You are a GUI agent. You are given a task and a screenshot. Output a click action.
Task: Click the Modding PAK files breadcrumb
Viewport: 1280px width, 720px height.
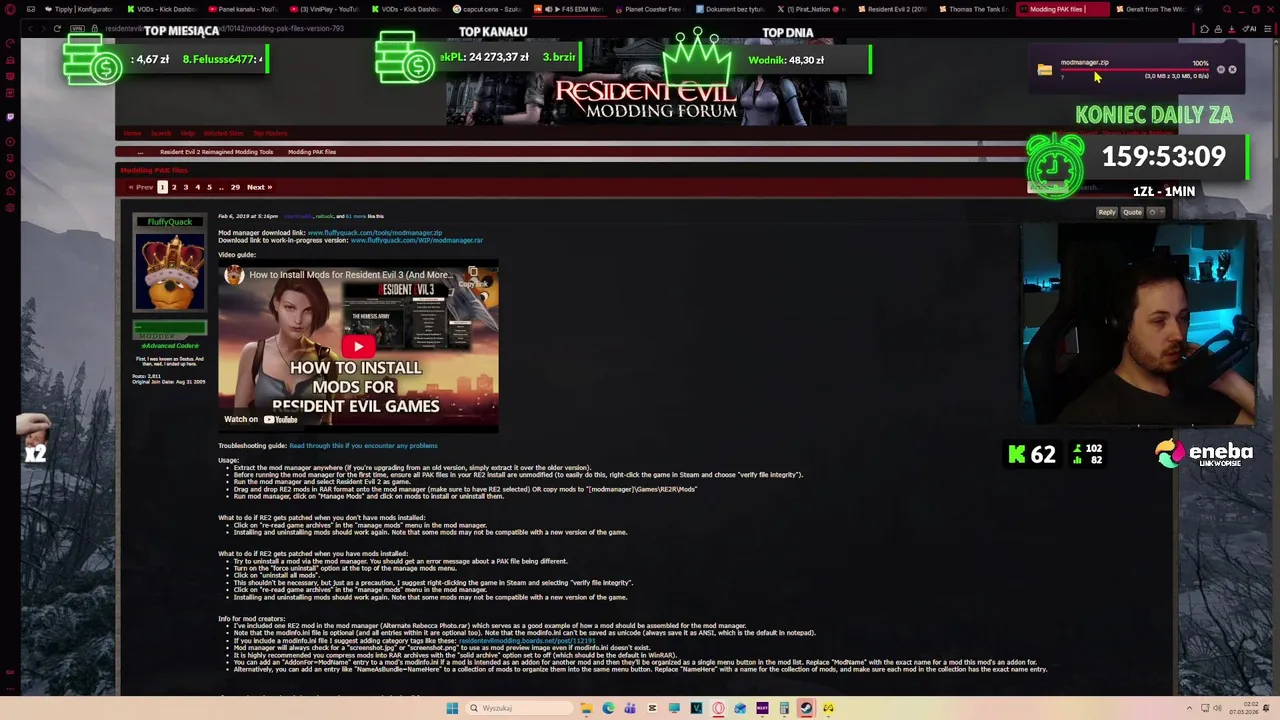click(312, 152)
